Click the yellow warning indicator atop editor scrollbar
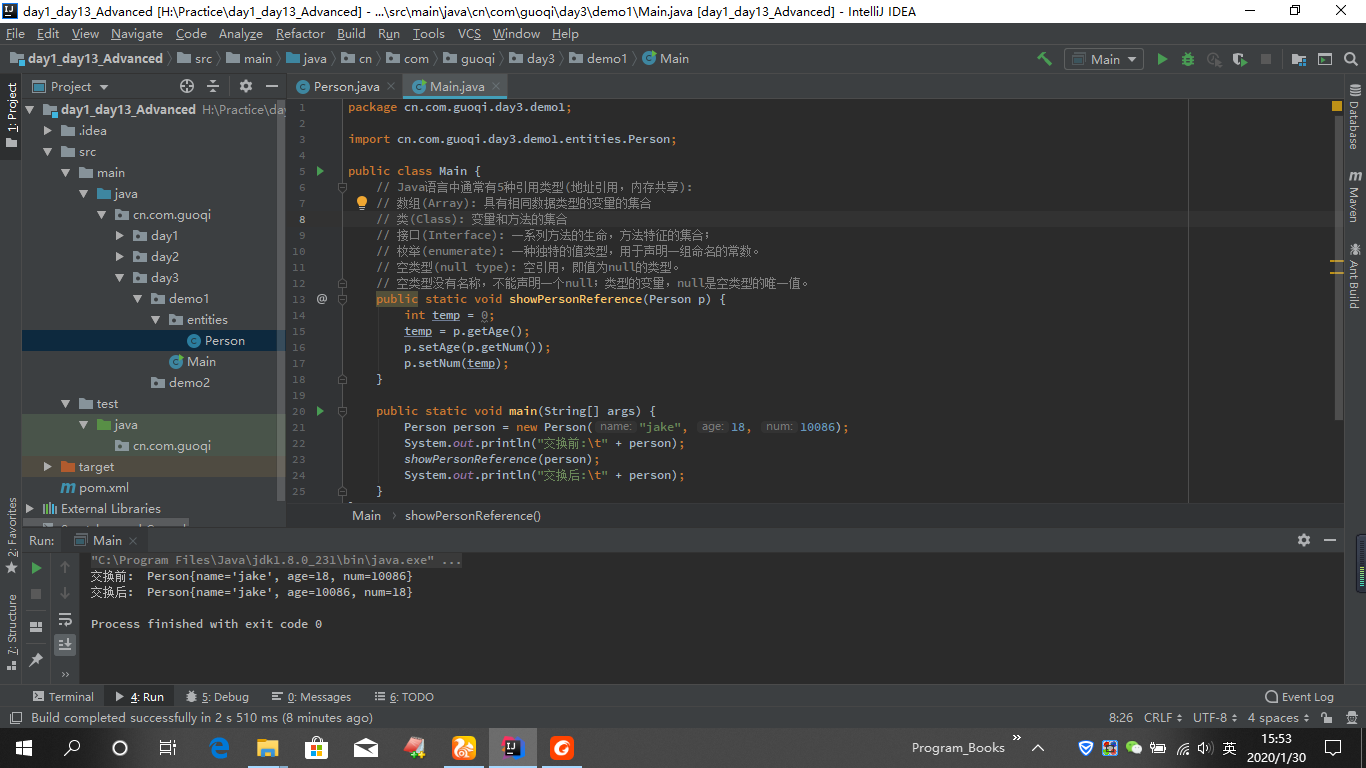This screenshot has height=768, width=1366. [1337, 105]
